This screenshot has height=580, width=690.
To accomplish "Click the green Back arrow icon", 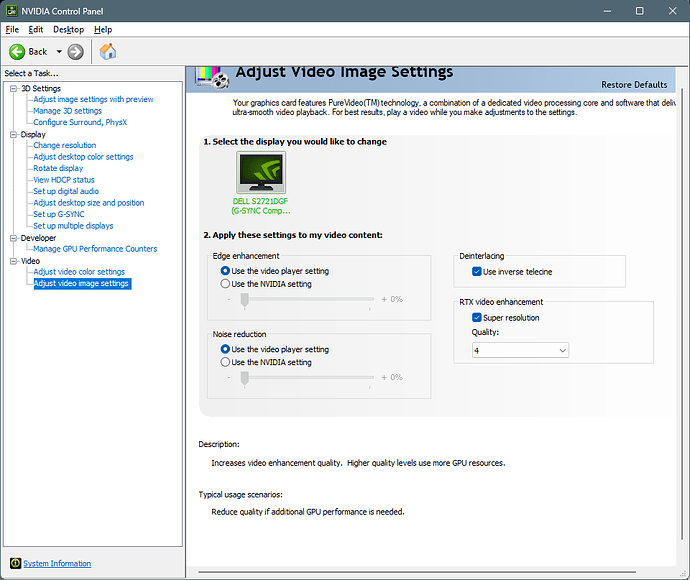I will click(x=17, y=52).
